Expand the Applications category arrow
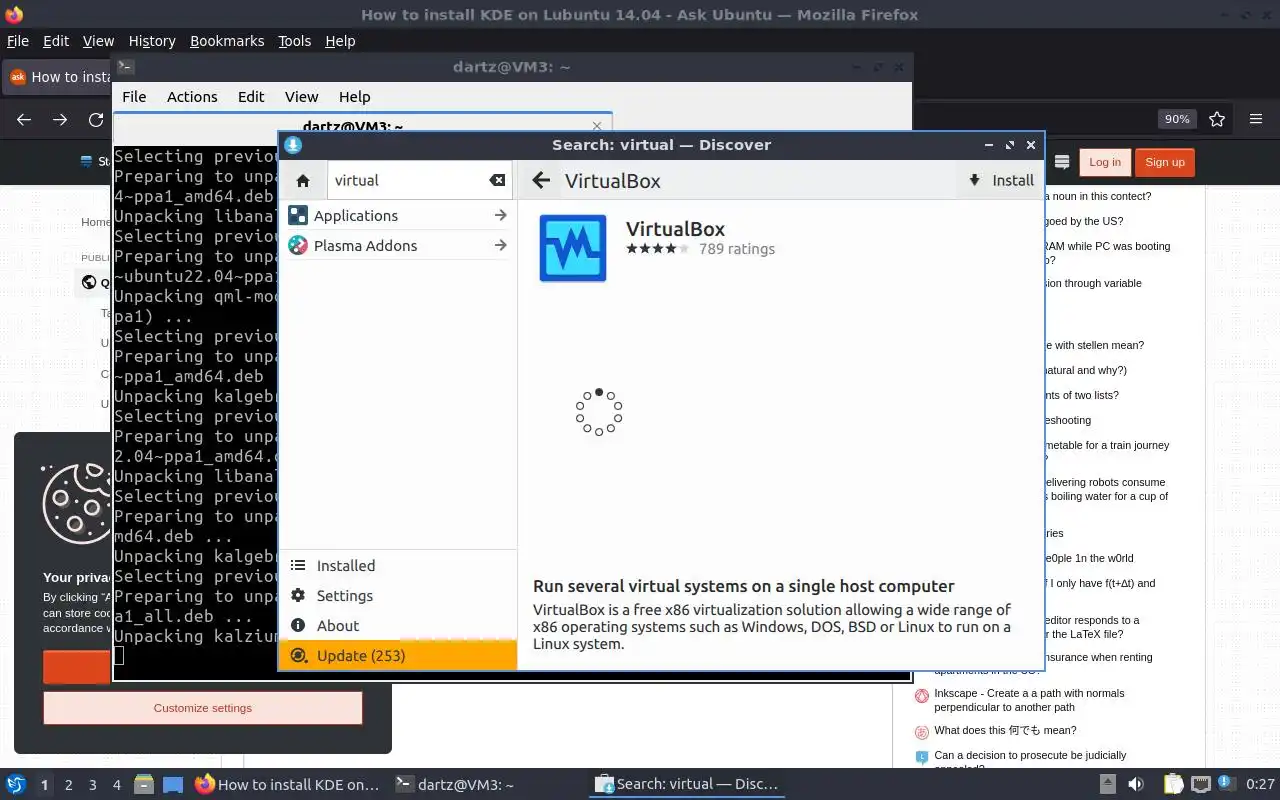The width and height of the screenshot is (1280, 800). (x=500, y=215)
